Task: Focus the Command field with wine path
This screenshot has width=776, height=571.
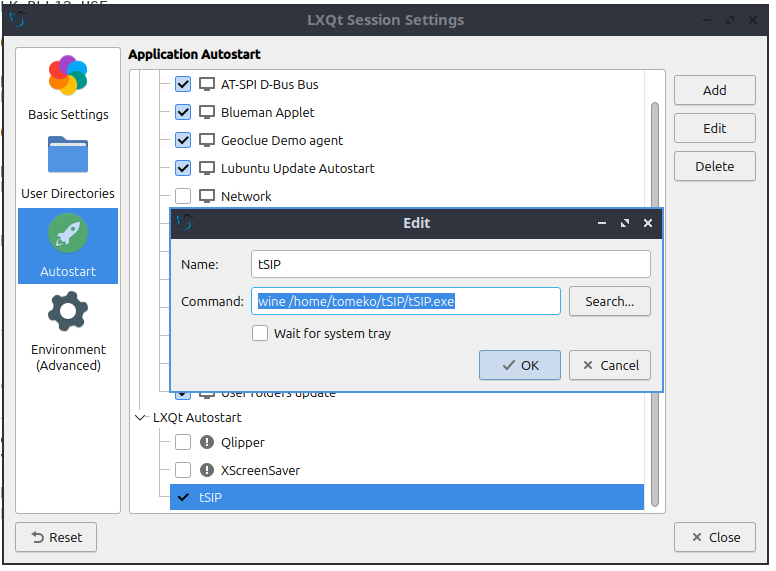Action: coord(406,301)
